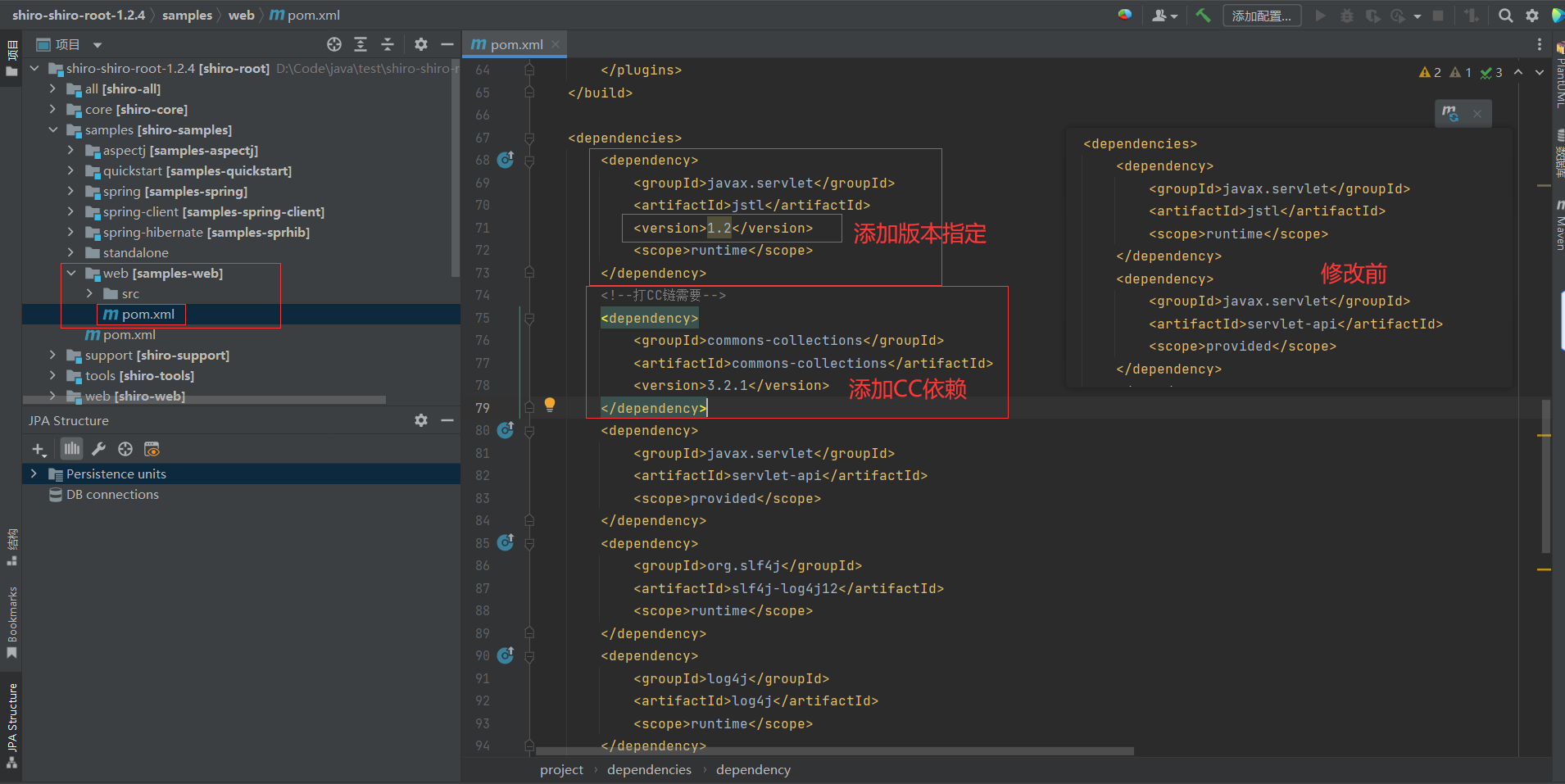Image resolution: width=1565 pixels, height=784 pixels.
Task: Select support [shiro-support] module
Action: (x=157, y=355)
